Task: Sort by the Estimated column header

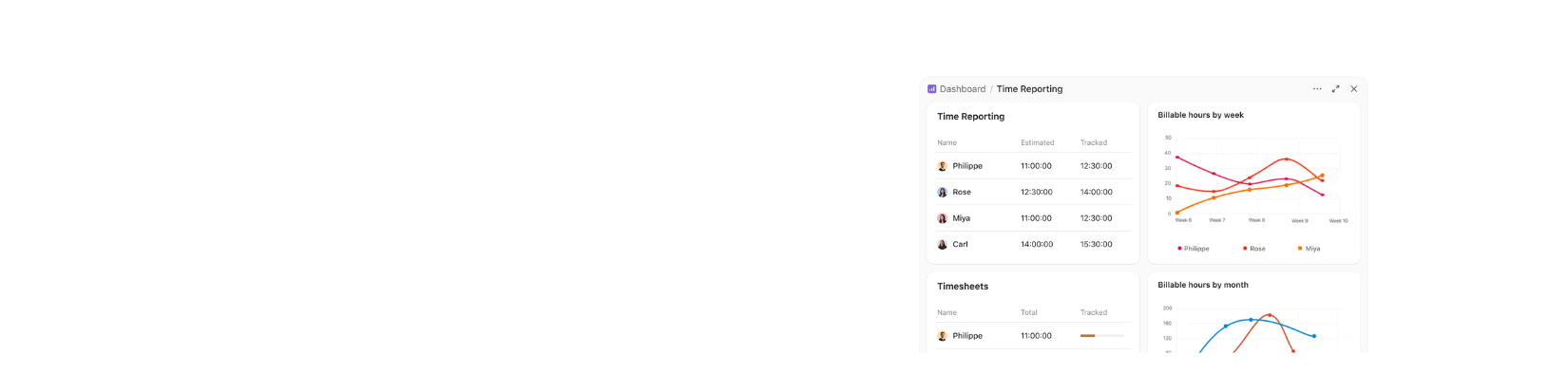Action: point(1037,143)
